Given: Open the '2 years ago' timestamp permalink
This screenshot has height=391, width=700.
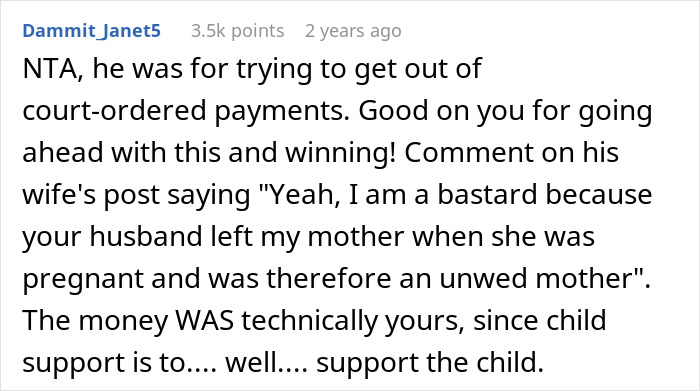Looking at the screenshot, I should click(353, 31).
